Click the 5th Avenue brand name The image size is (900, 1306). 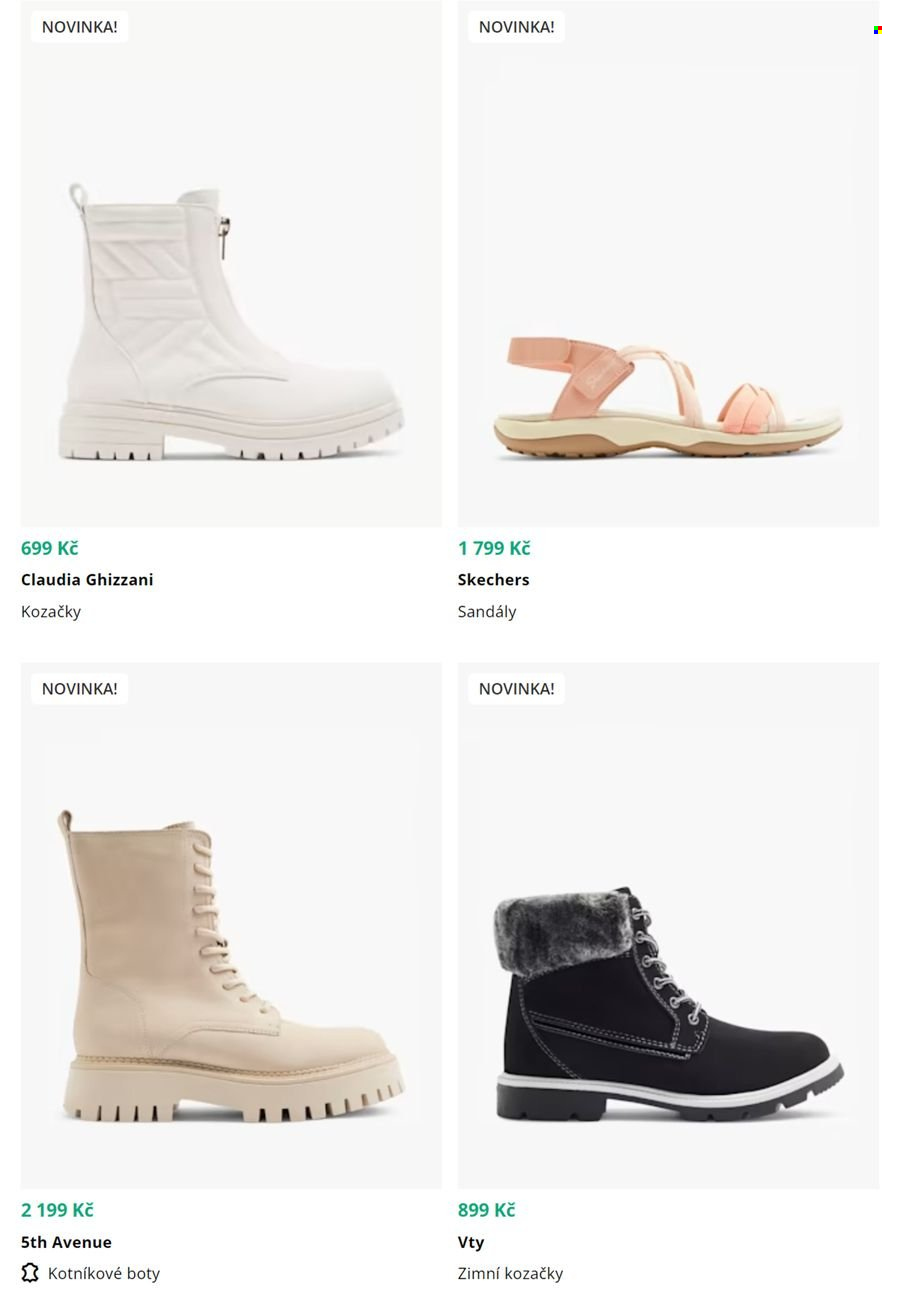coord(66,1242)
